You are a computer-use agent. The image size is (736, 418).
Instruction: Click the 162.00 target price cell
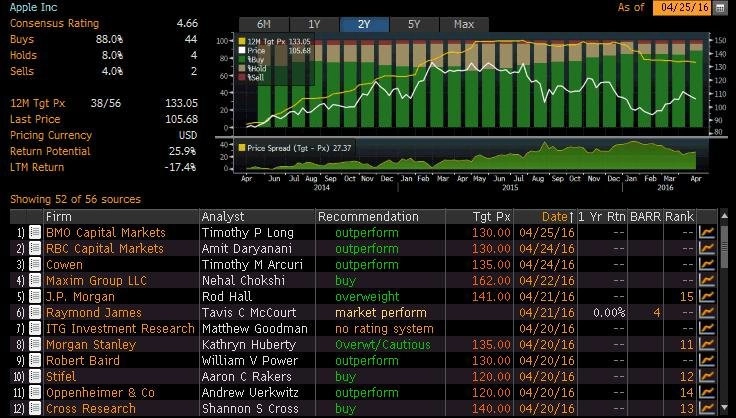pos(491,281)
